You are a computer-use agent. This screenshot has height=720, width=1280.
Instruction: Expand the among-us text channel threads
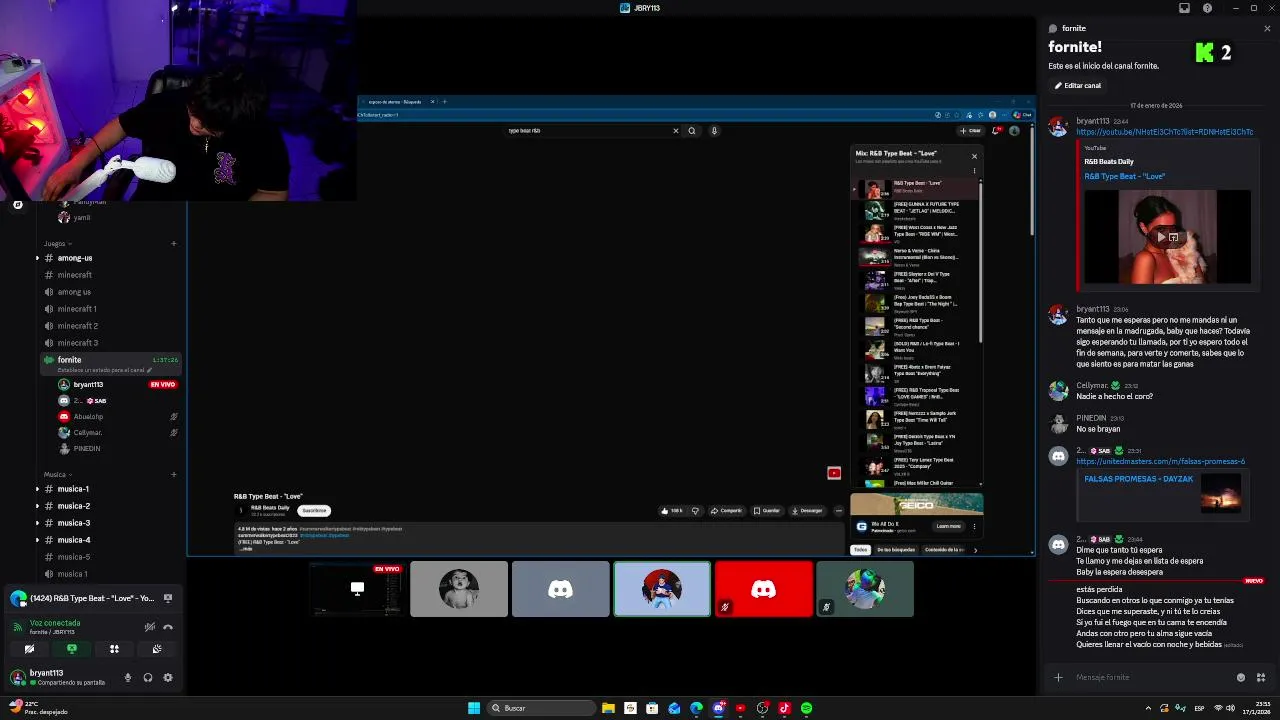[37, 258]
